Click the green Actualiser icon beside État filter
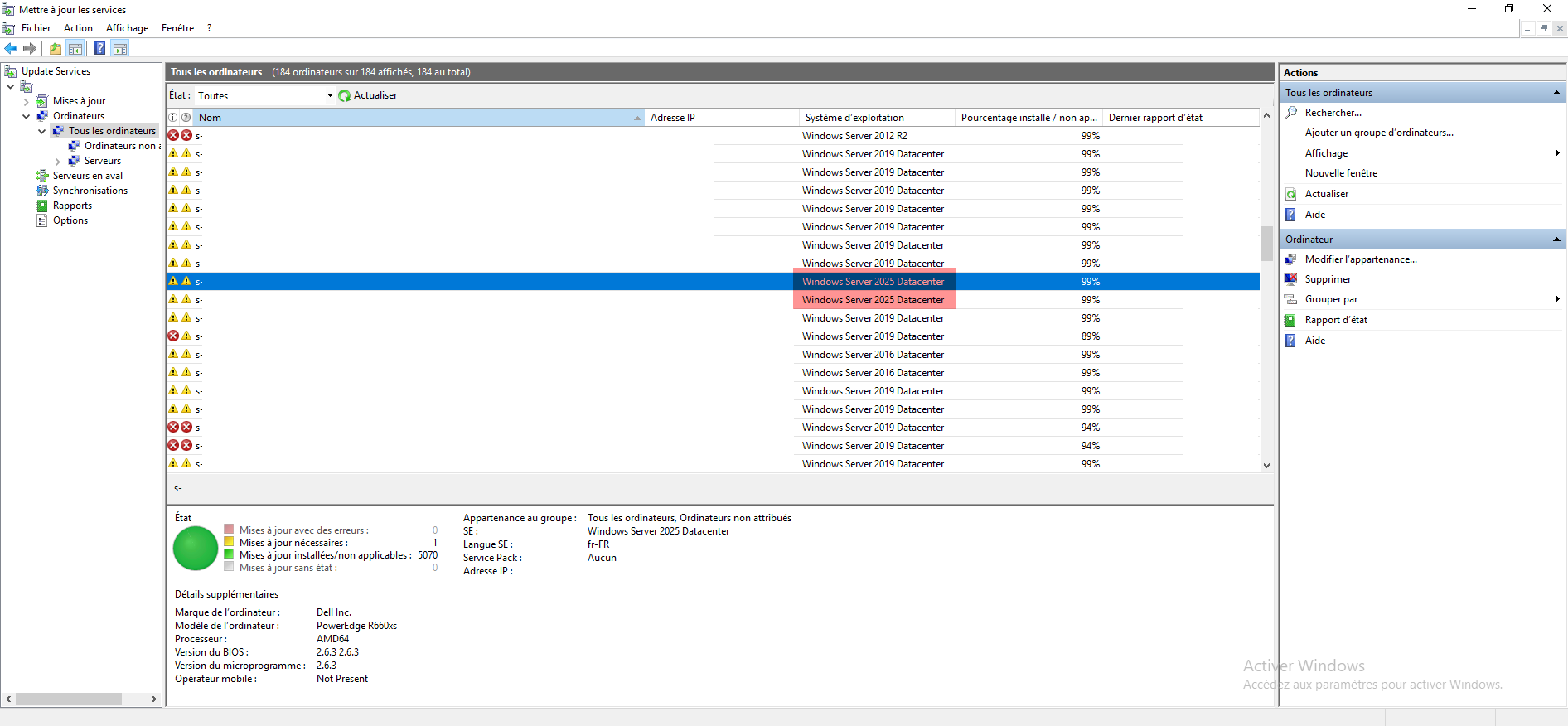This screenshot has width=1568, height=726. tap(345, 96)
